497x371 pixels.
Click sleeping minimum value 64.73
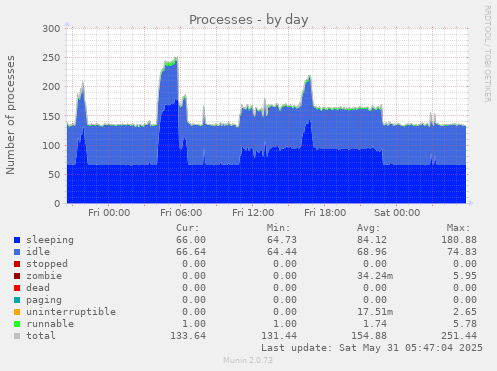pos(282,240)
